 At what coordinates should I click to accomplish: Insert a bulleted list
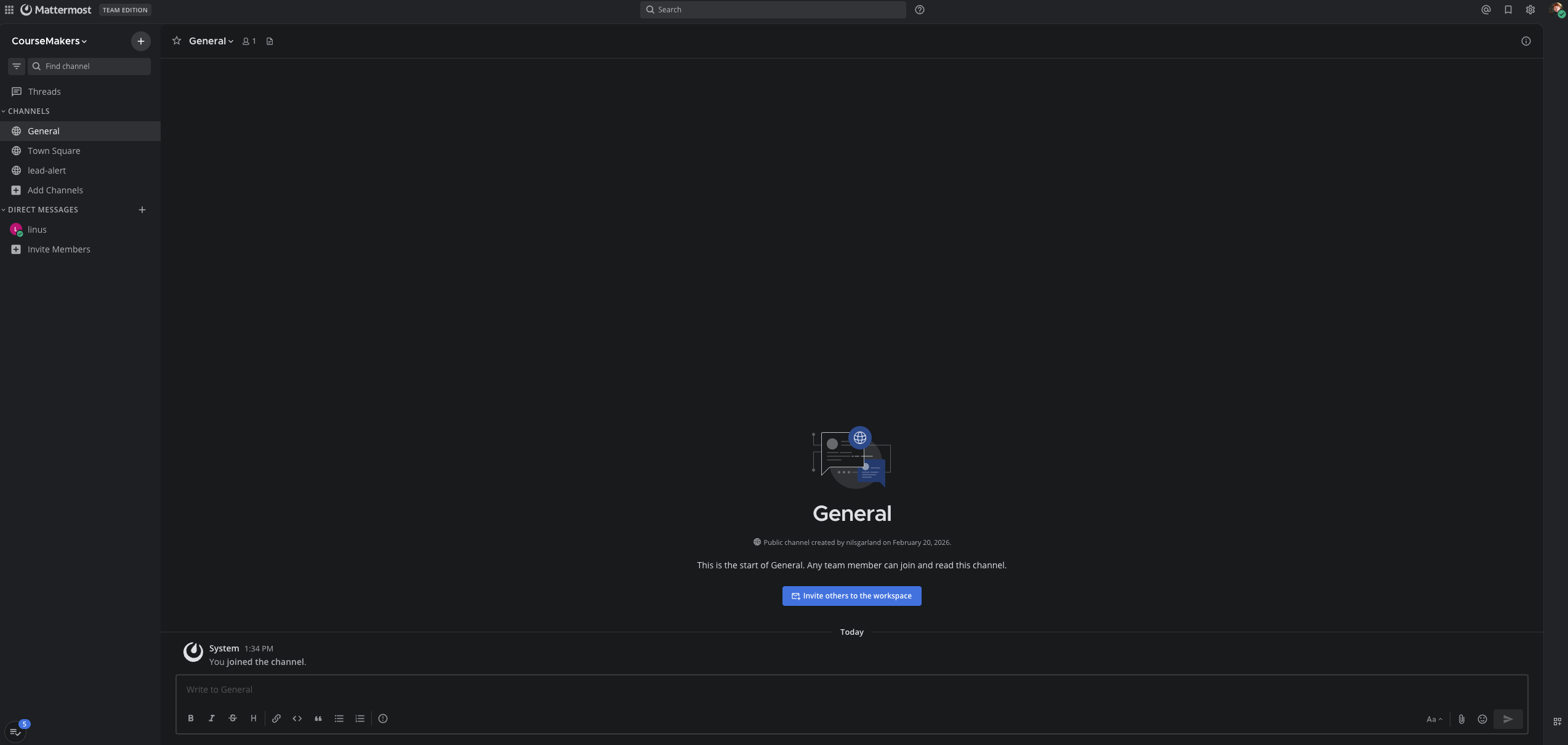pyautogui.click(x=339, y=719)
